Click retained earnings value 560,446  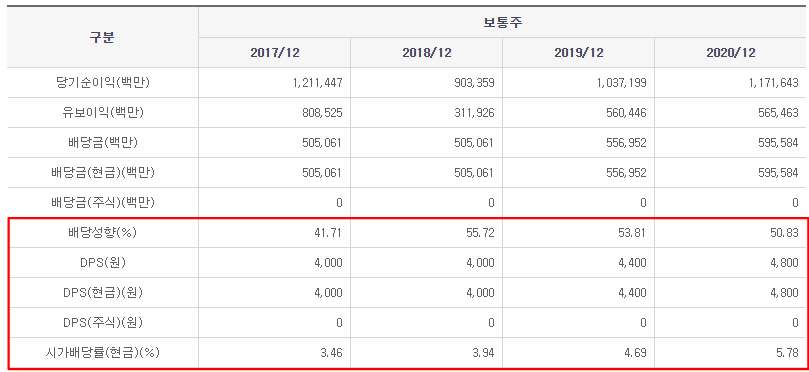[x=625, y=112]
